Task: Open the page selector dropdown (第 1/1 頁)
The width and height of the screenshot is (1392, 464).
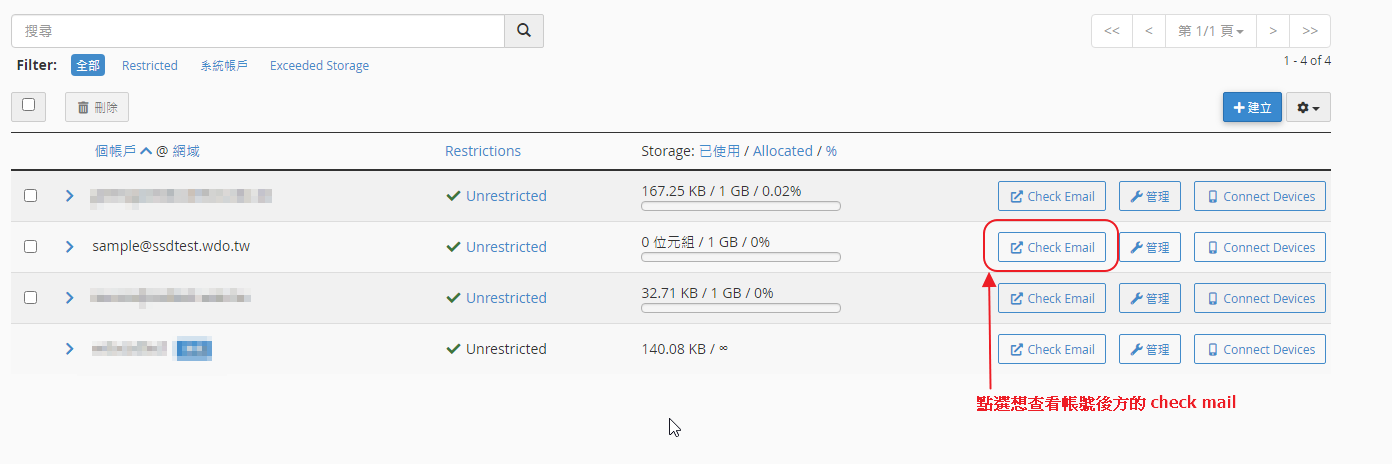Action: tap(1210, 31)
